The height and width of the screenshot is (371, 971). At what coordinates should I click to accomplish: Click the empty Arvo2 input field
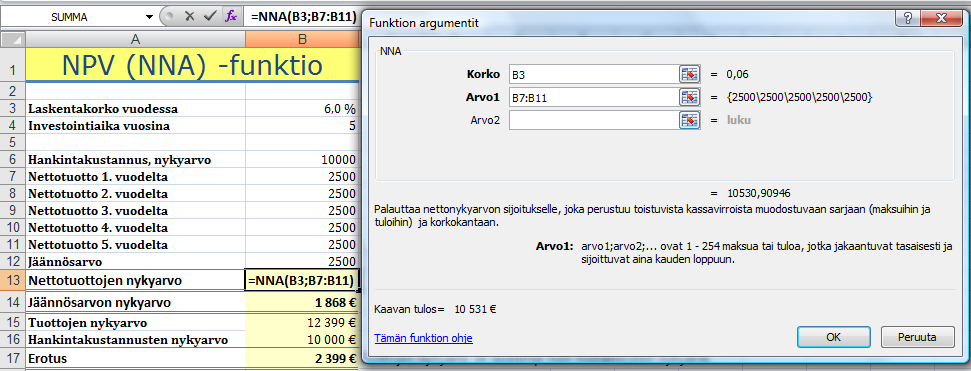(594, 120)
